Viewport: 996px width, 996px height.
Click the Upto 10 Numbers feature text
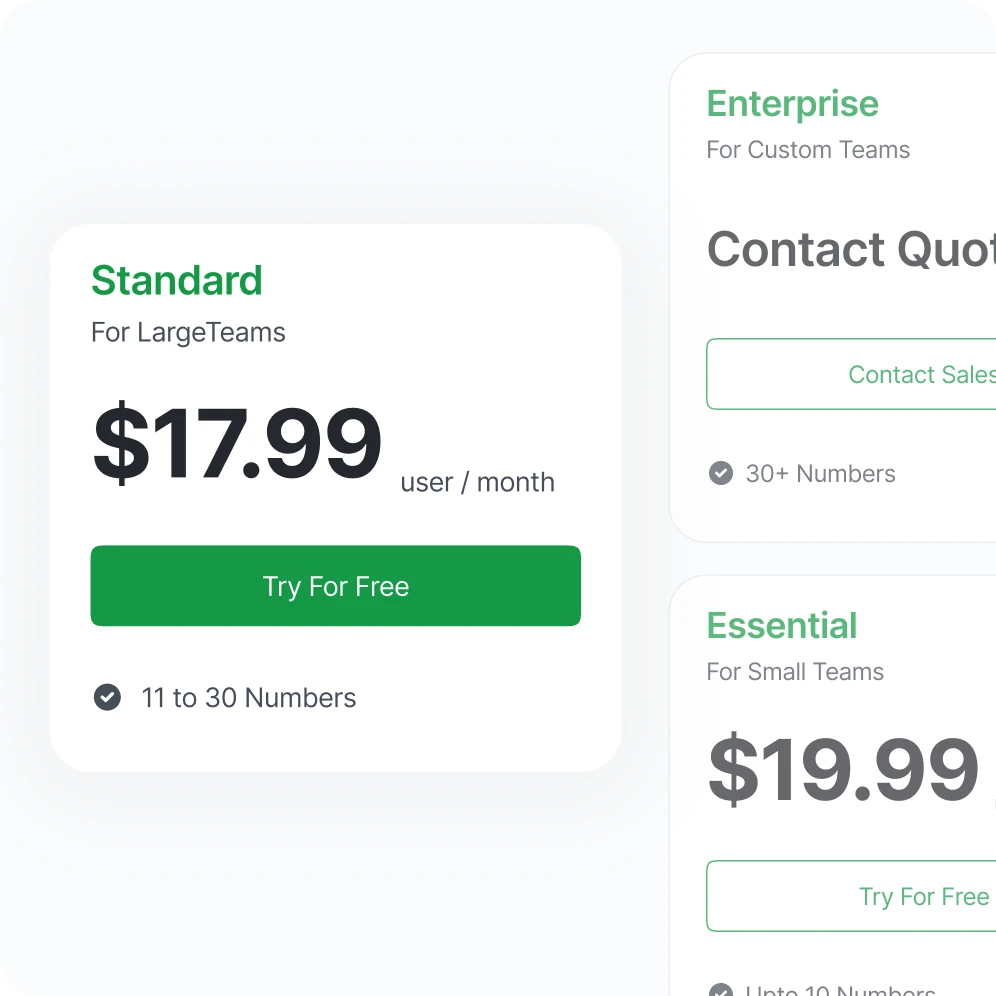(840, 991)
